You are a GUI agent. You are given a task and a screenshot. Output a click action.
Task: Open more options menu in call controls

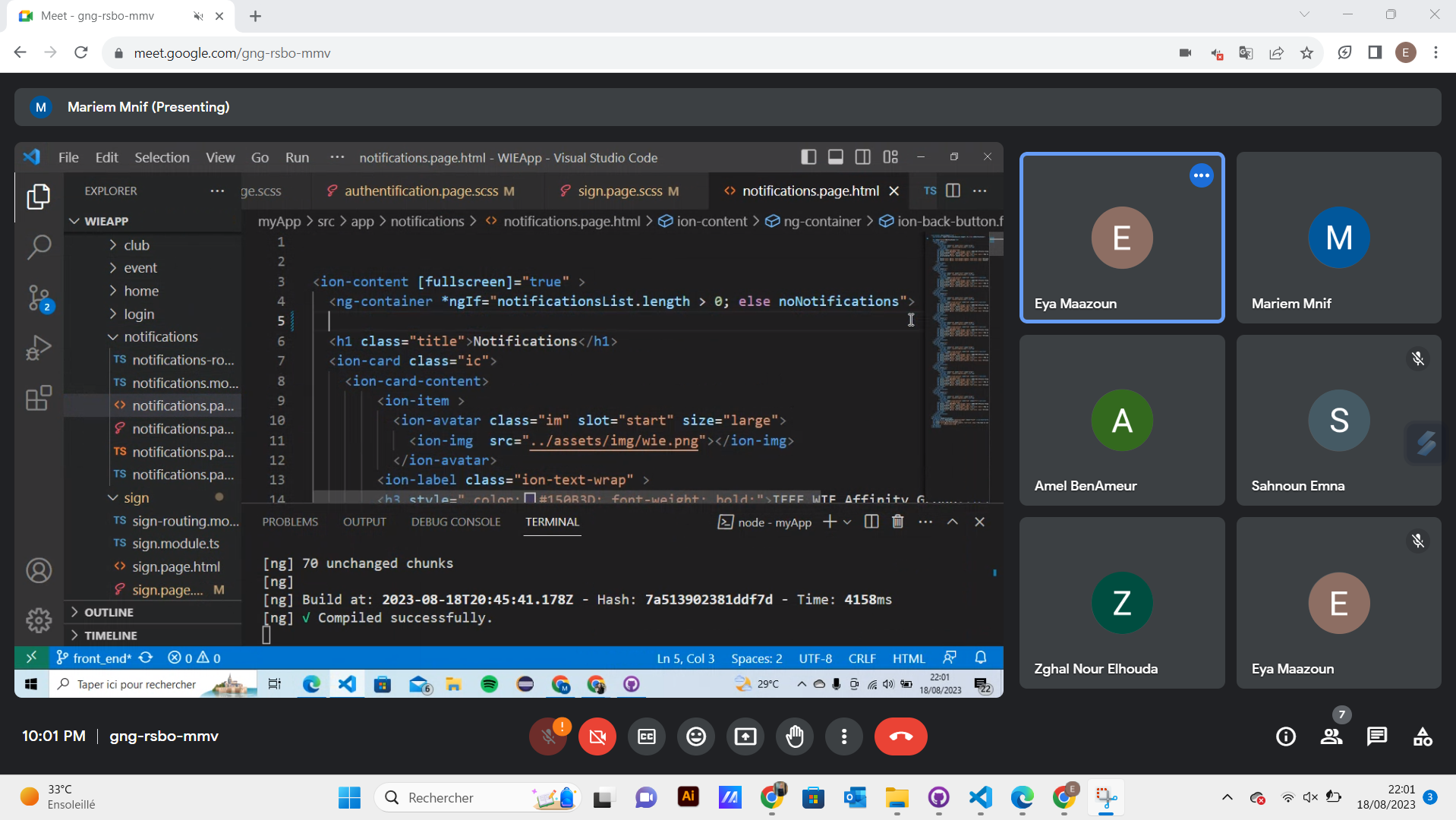point(844,736)
